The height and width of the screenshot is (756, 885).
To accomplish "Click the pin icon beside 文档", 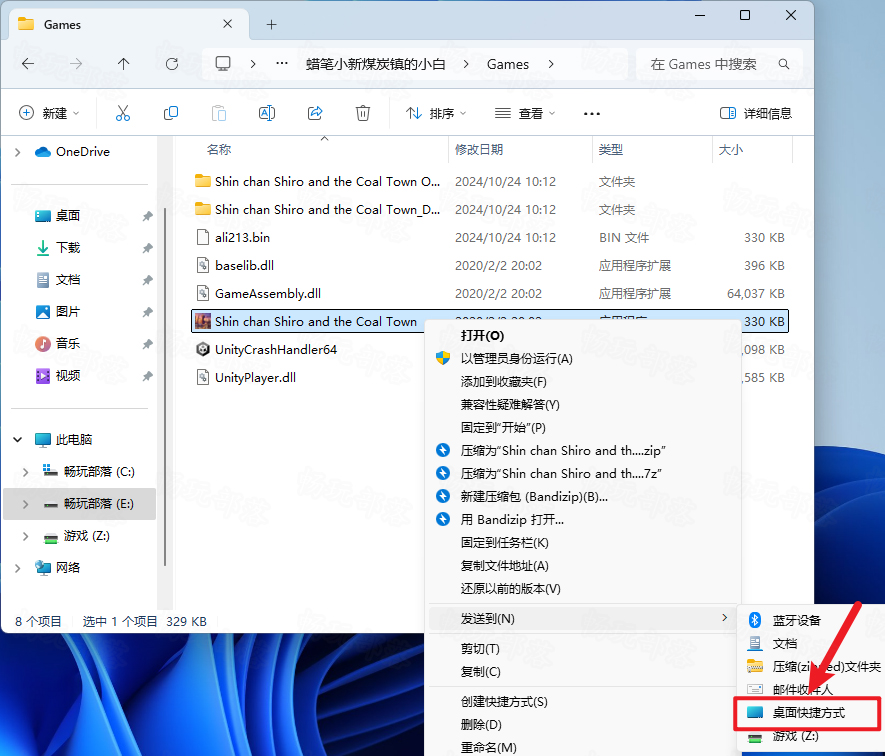I will (147, 280).
